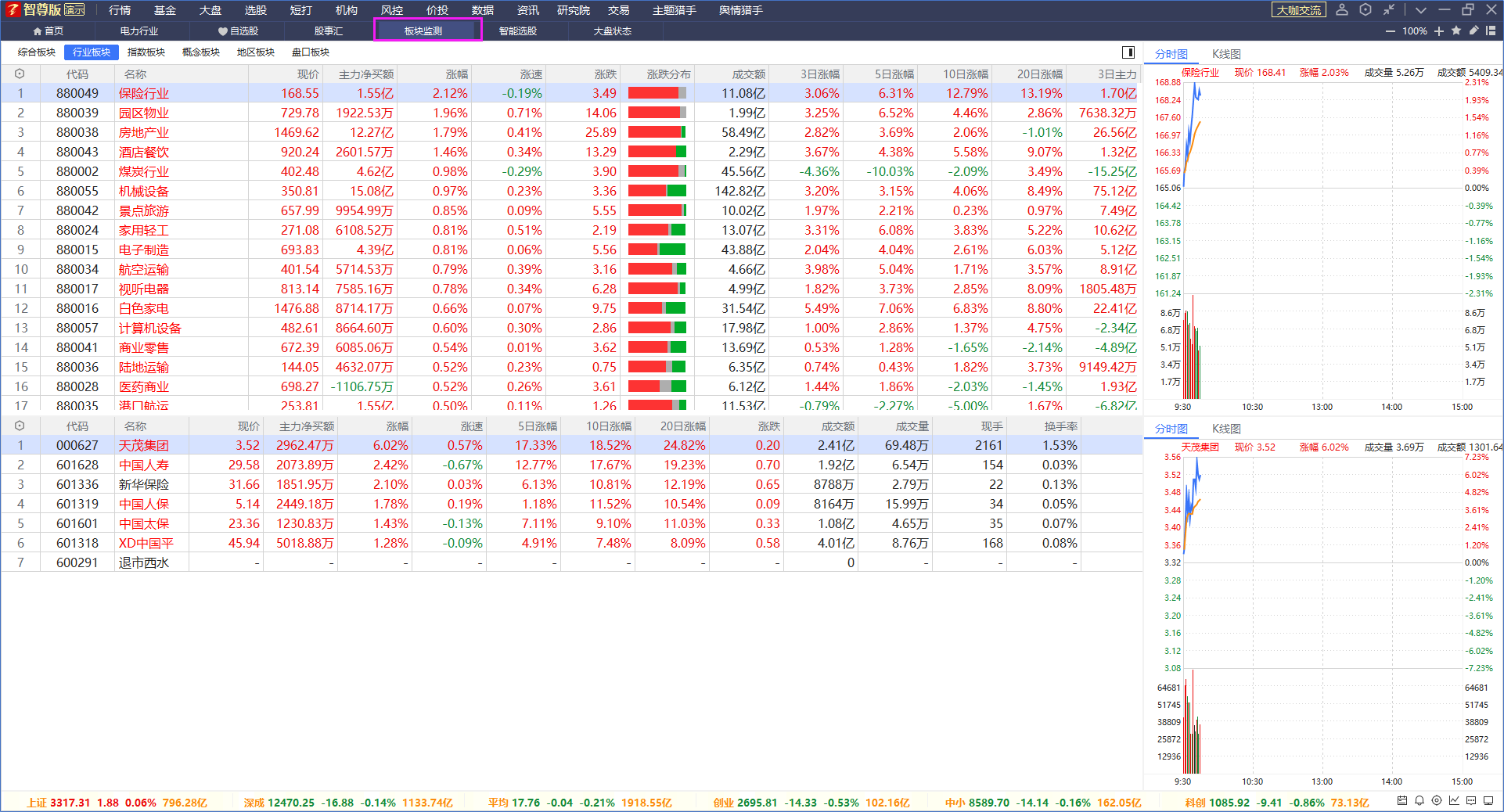Select 概念板块 category
The height and width of the screenshot is (812, 1504).
click(x=201, y=52)
